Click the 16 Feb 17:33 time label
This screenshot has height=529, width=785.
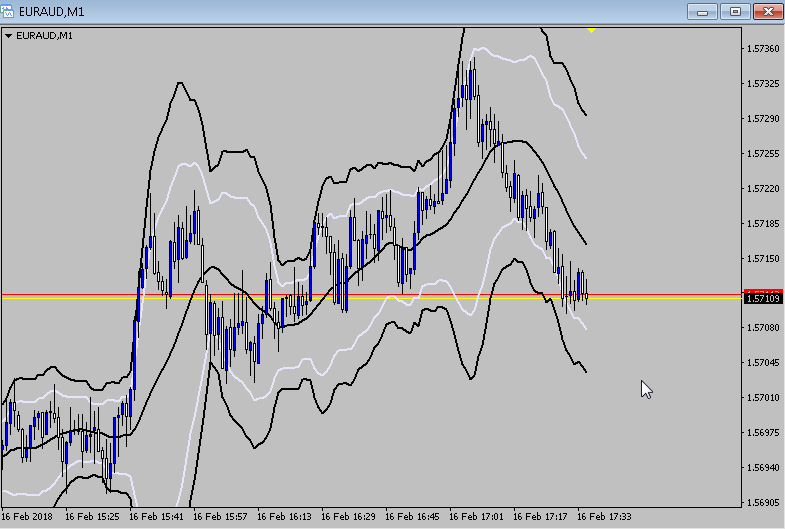pyautogui.click(x=605, y=516)
